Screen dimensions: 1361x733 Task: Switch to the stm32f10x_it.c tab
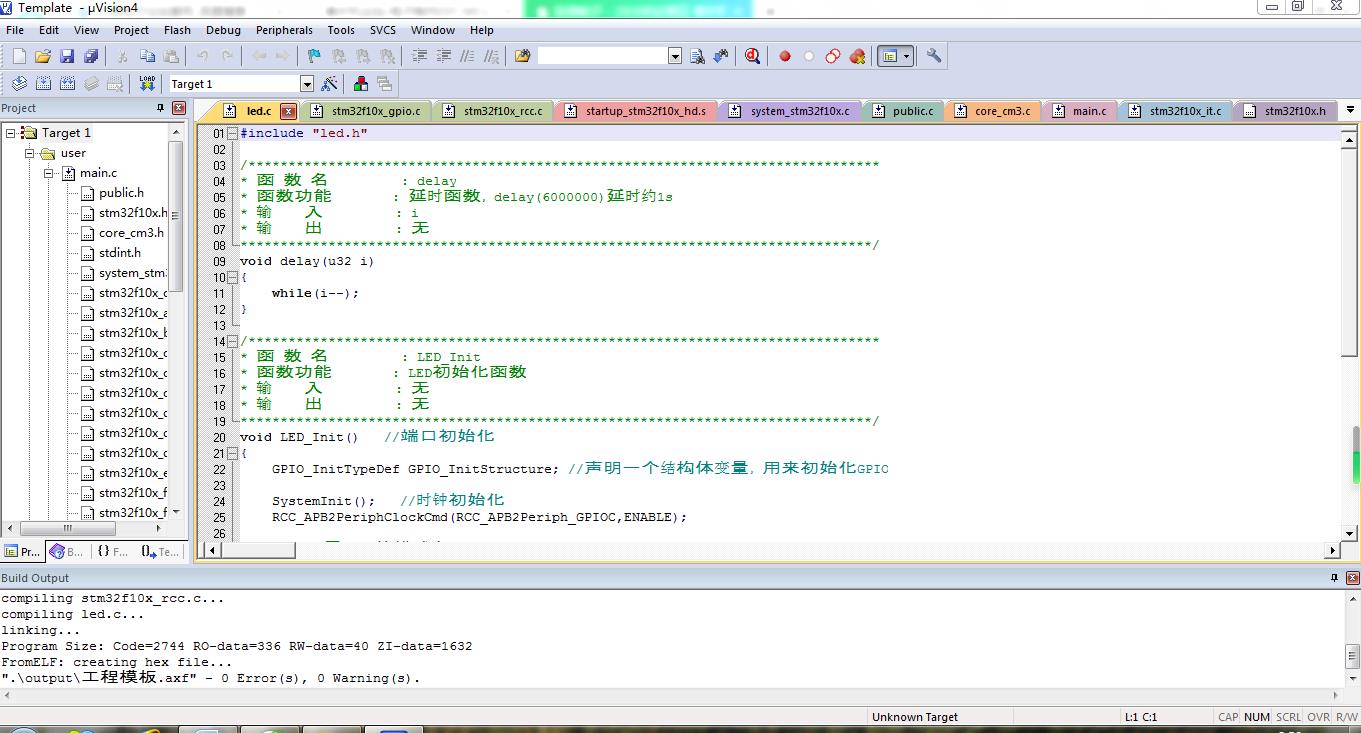point(1176,111)
